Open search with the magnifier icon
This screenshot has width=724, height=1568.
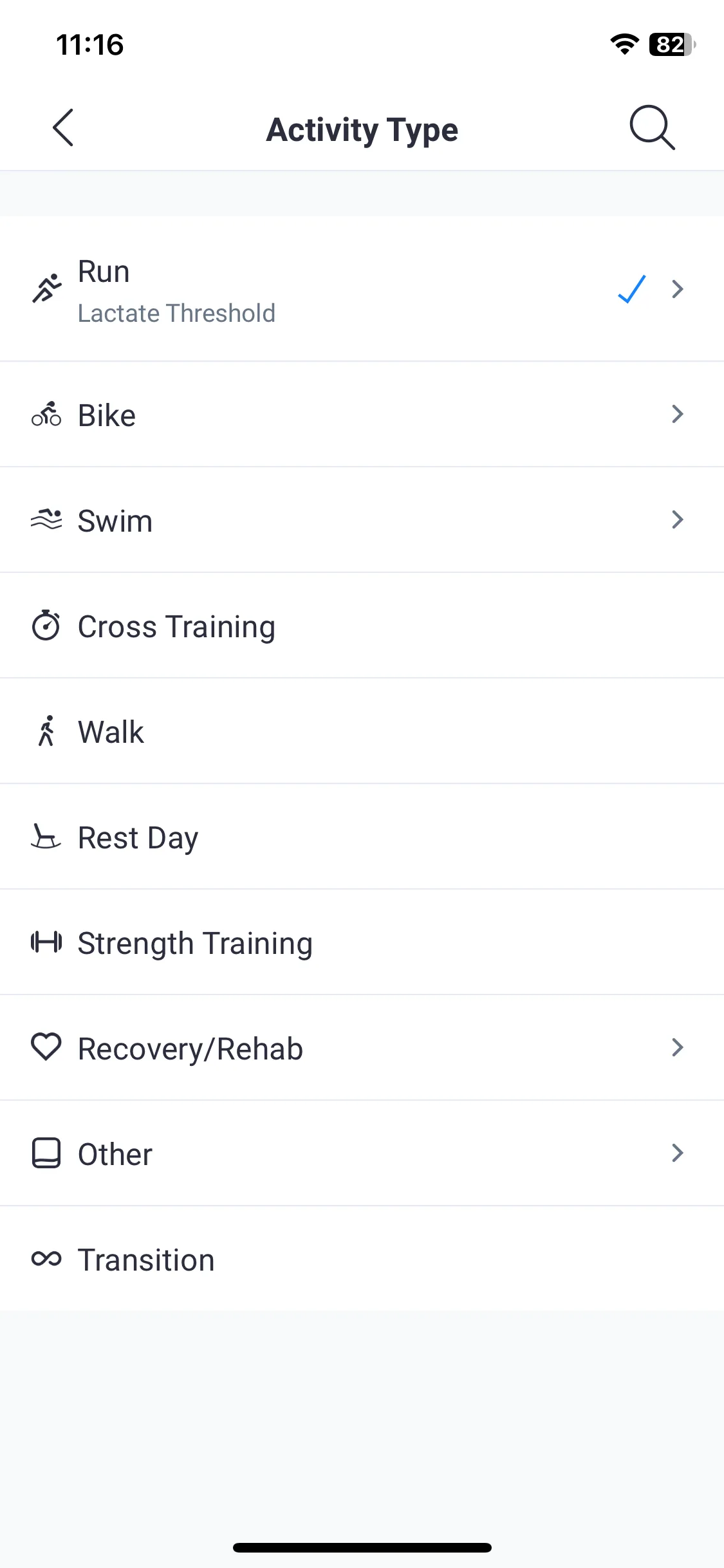coord(652,127)
